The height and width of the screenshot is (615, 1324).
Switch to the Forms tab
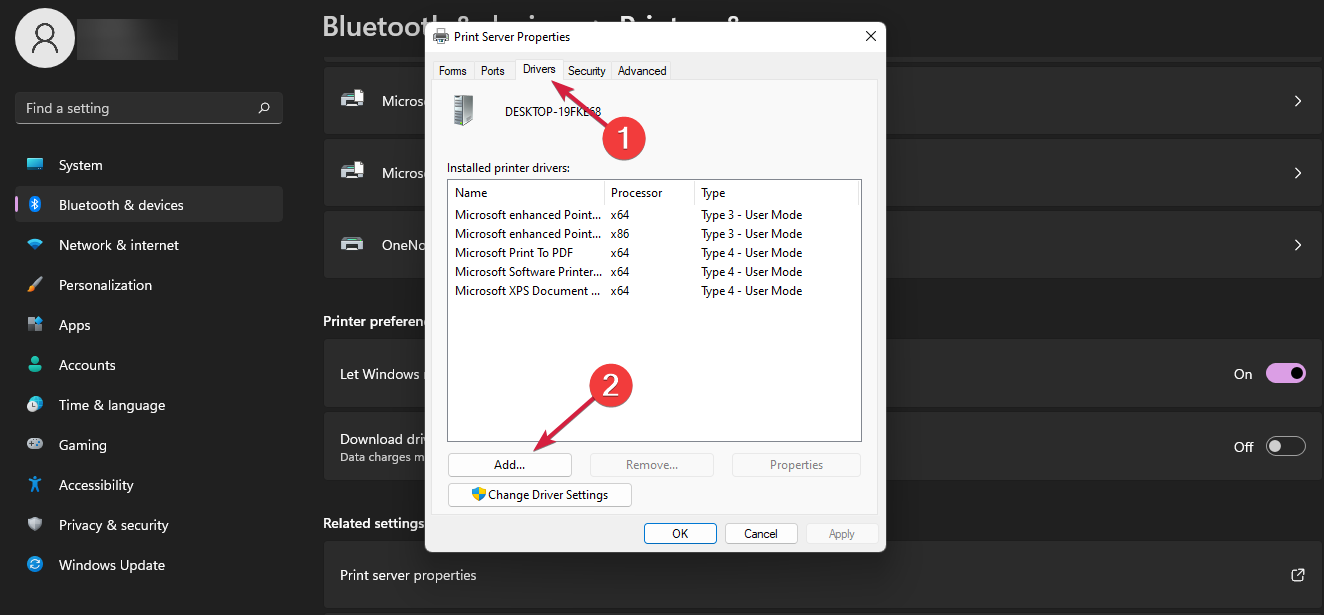pyautogui.click(x=453, y=71)
